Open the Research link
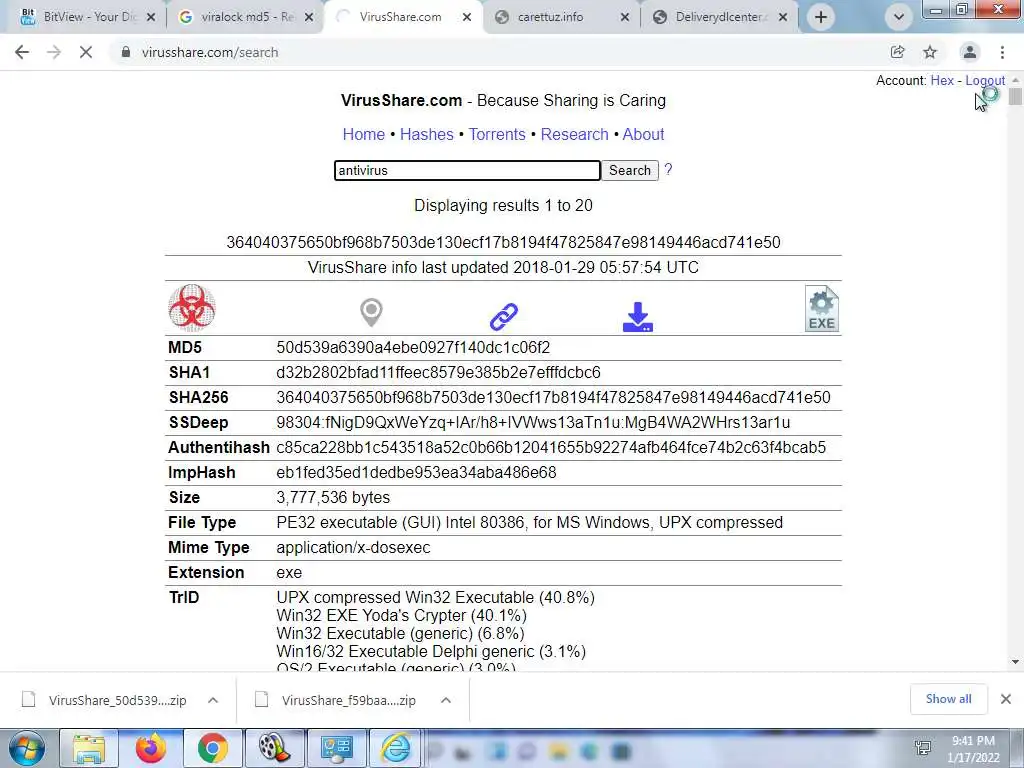Viewport: 1024px width, 768px height. coord(575,135)
